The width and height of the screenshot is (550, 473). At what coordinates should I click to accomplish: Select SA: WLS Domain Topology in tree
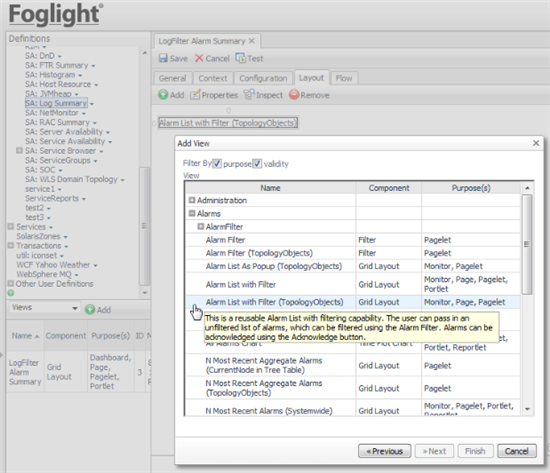click(x=71, y=179)
